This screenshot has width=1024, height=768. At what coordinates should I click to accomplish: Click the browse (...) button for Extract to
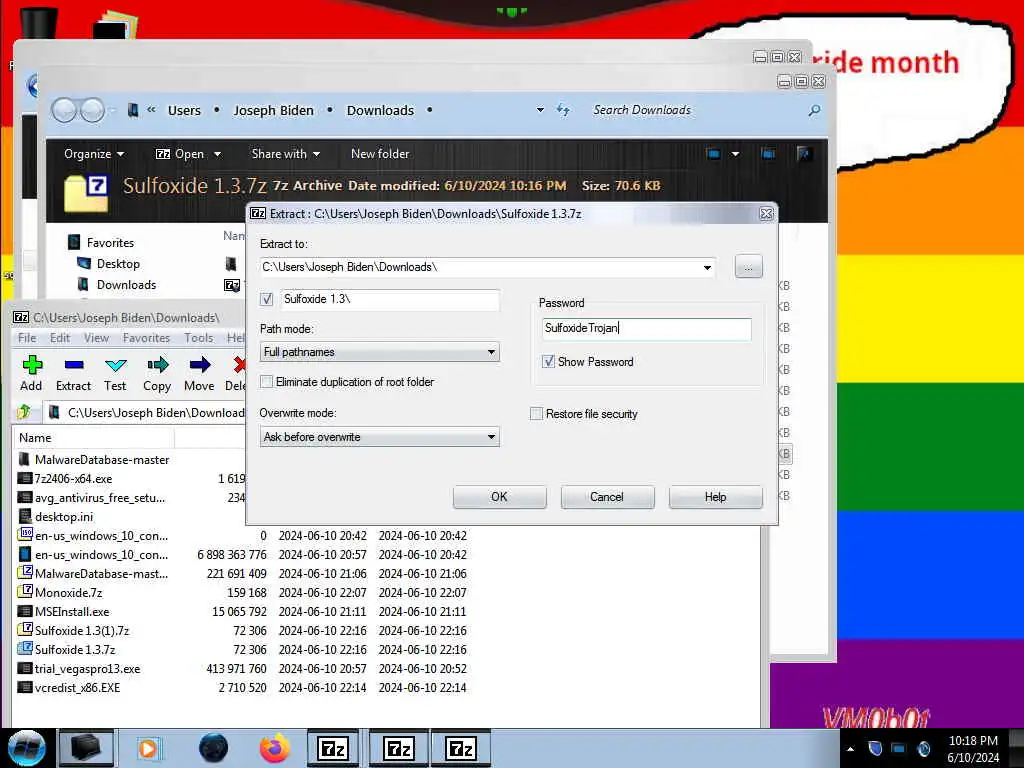coord(748,267)
